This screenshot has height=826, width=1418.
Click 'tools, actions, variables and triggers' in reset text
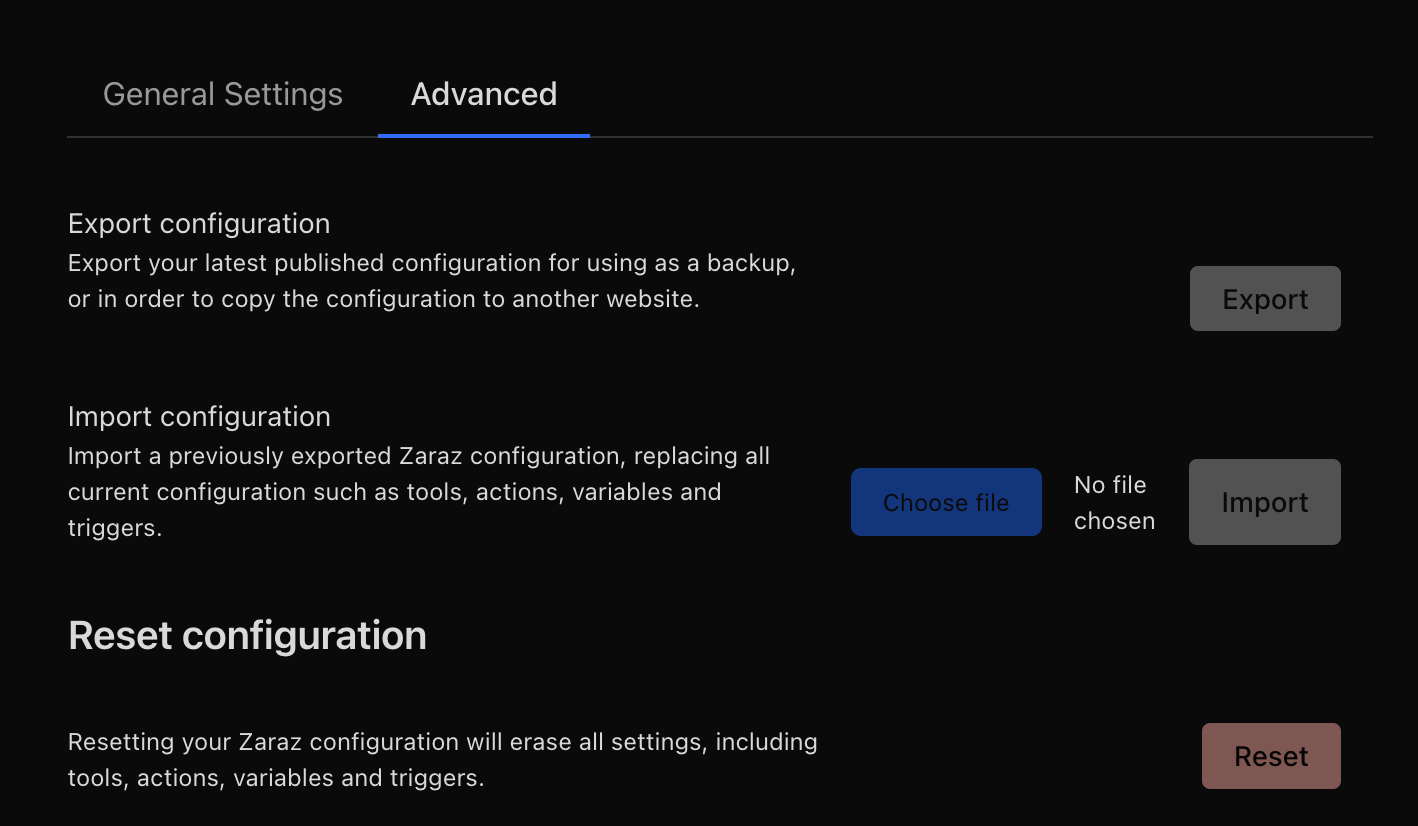276,778
